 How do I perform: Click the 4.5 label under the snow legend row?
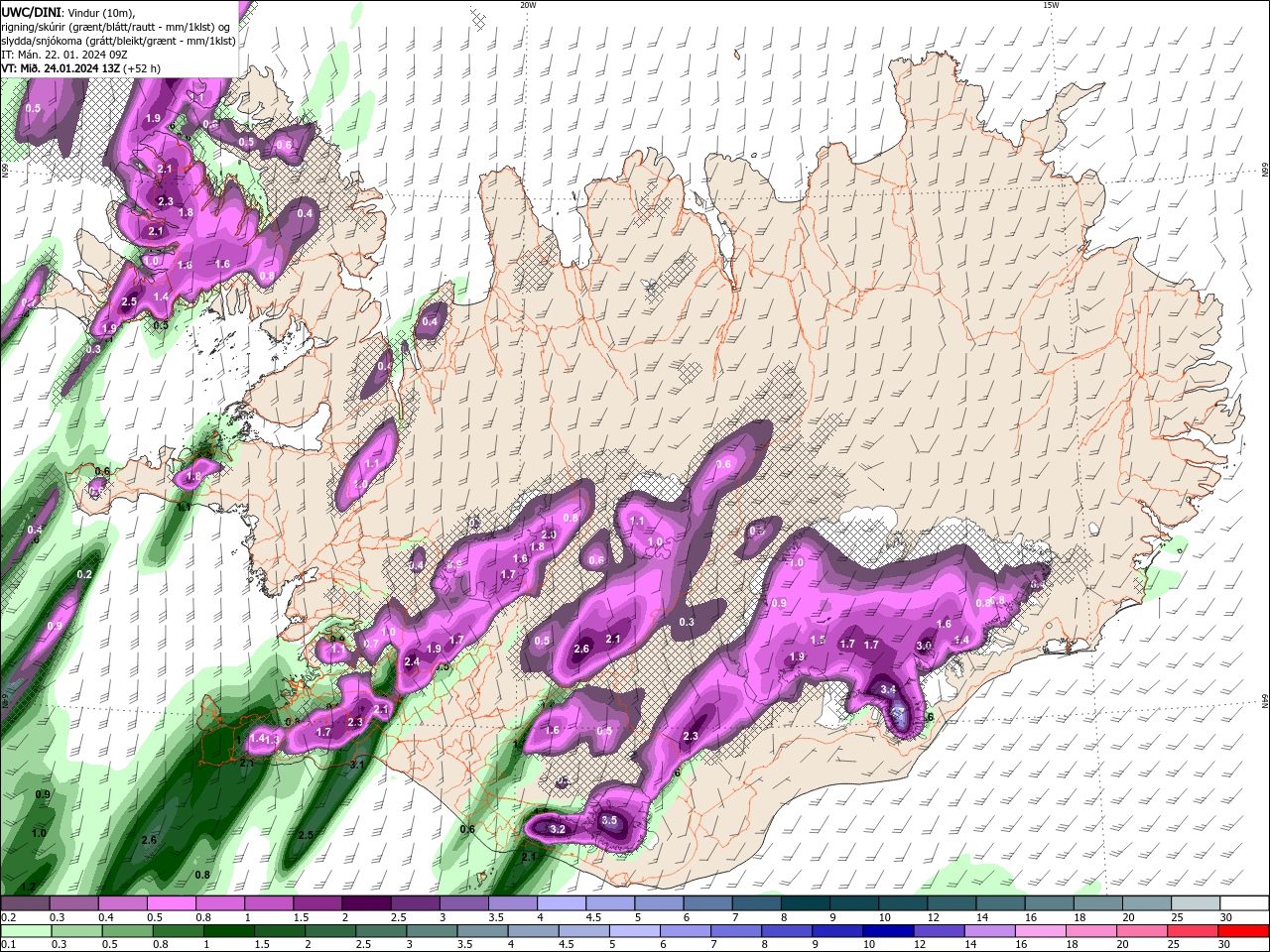click(594, 917)
